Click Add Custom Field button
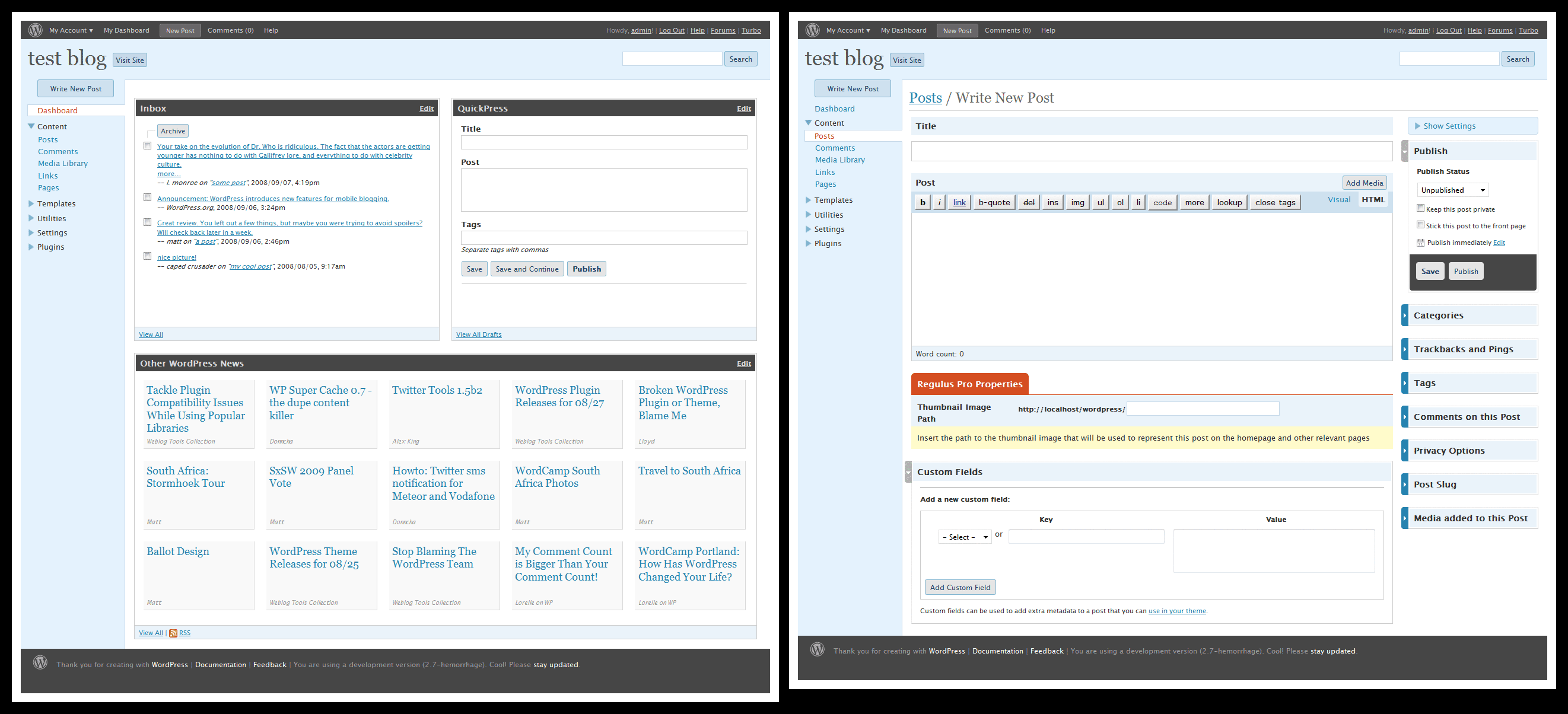 [960, 588]
